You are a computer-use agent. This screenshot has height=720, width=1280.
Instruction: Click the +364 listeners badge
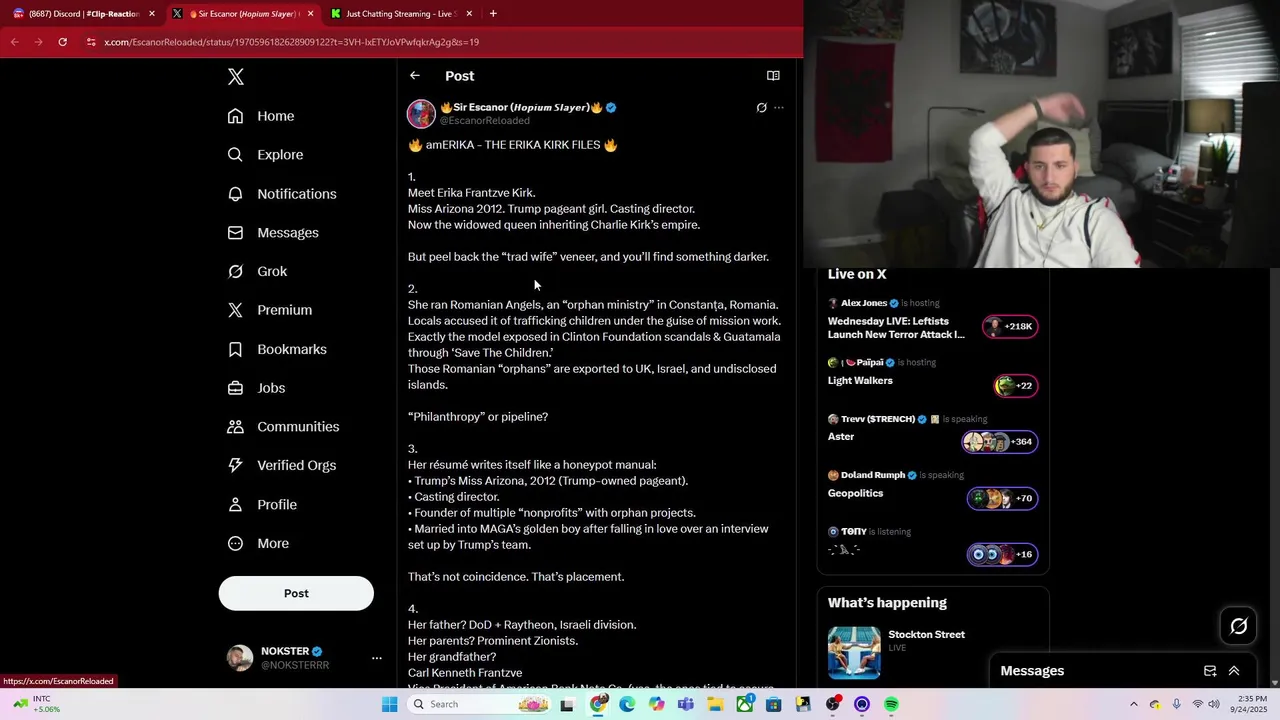coord(1000,442)
